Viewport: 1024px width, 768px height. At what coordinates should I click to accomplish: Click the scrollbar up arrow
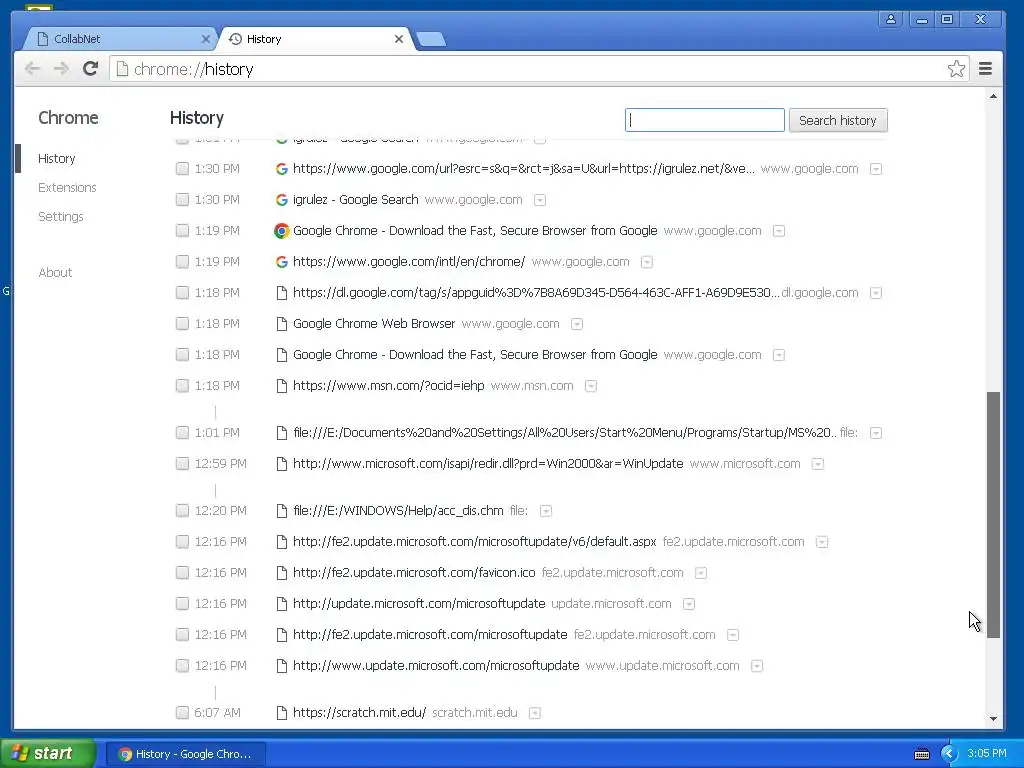point(993,96)
